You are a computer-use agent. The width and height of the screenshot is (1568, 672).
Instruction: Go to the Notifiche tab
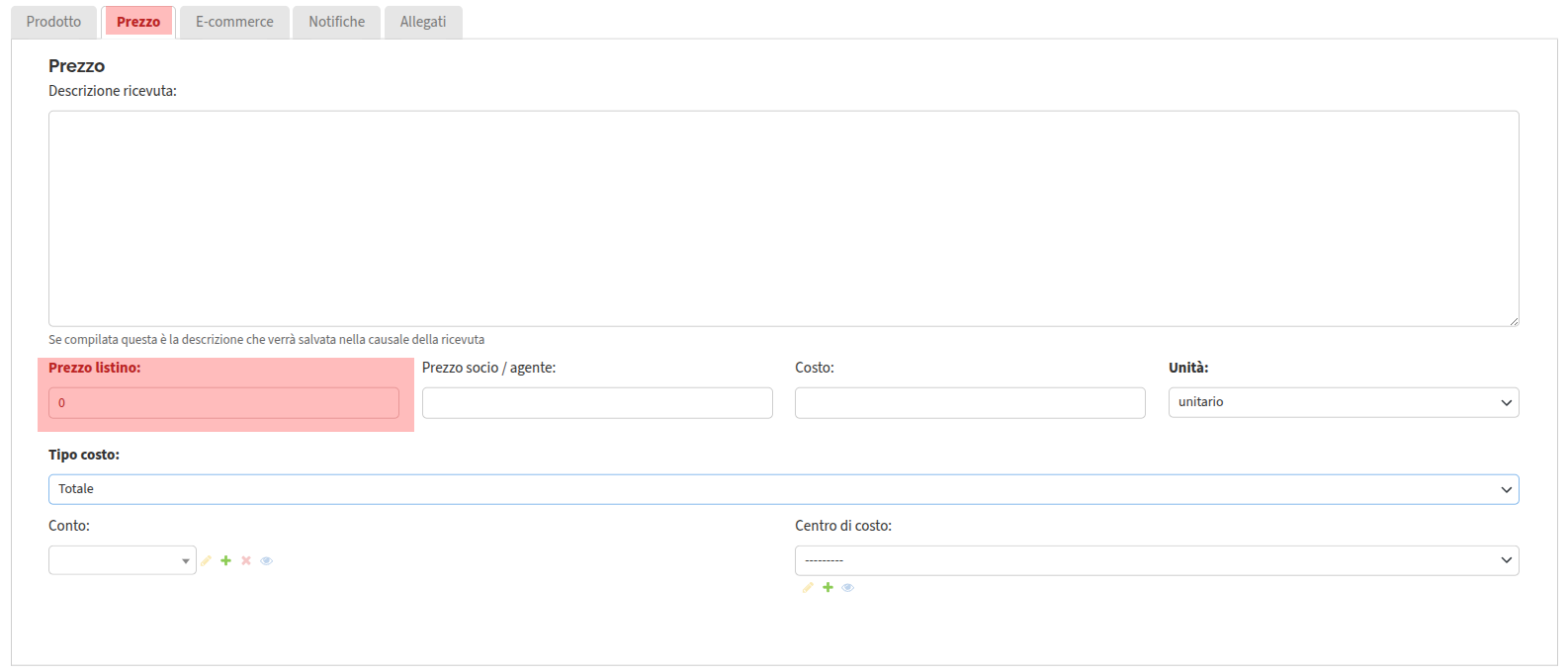337,22
